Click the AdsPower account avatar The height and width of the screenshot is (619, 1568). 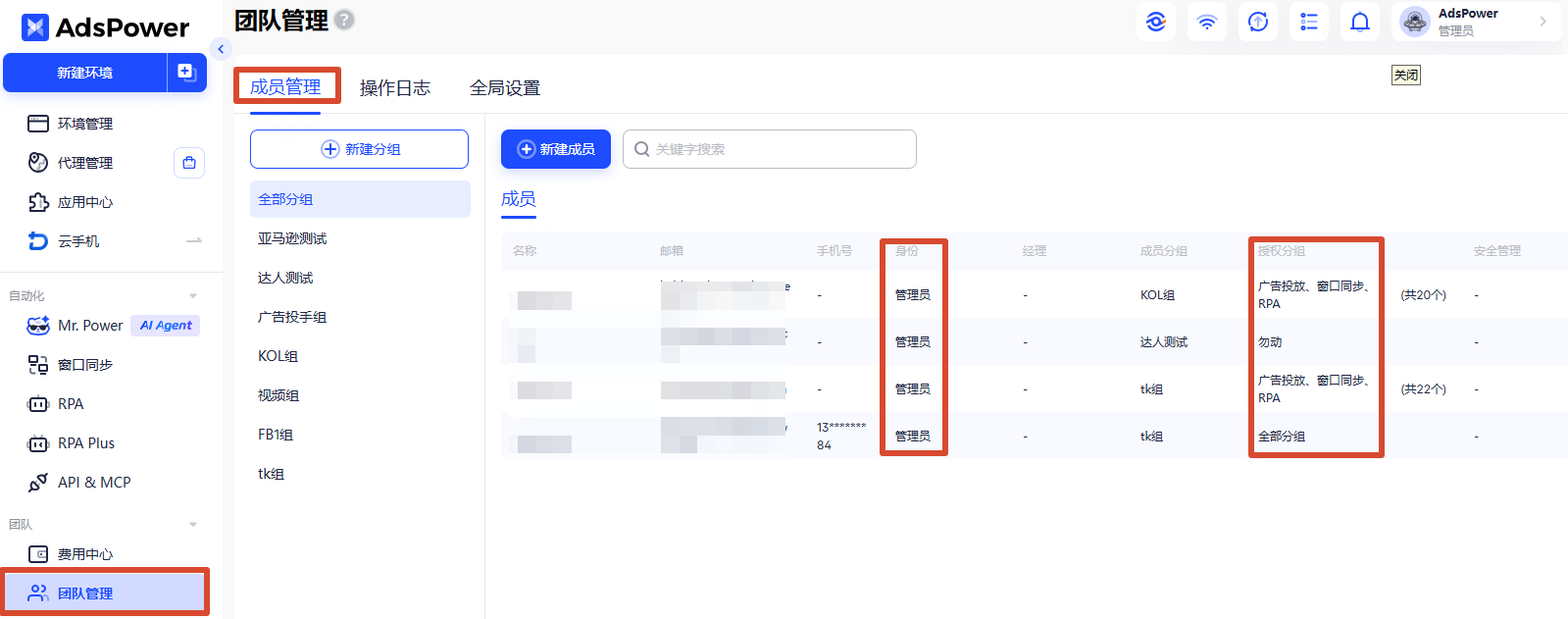(1415, 22)
